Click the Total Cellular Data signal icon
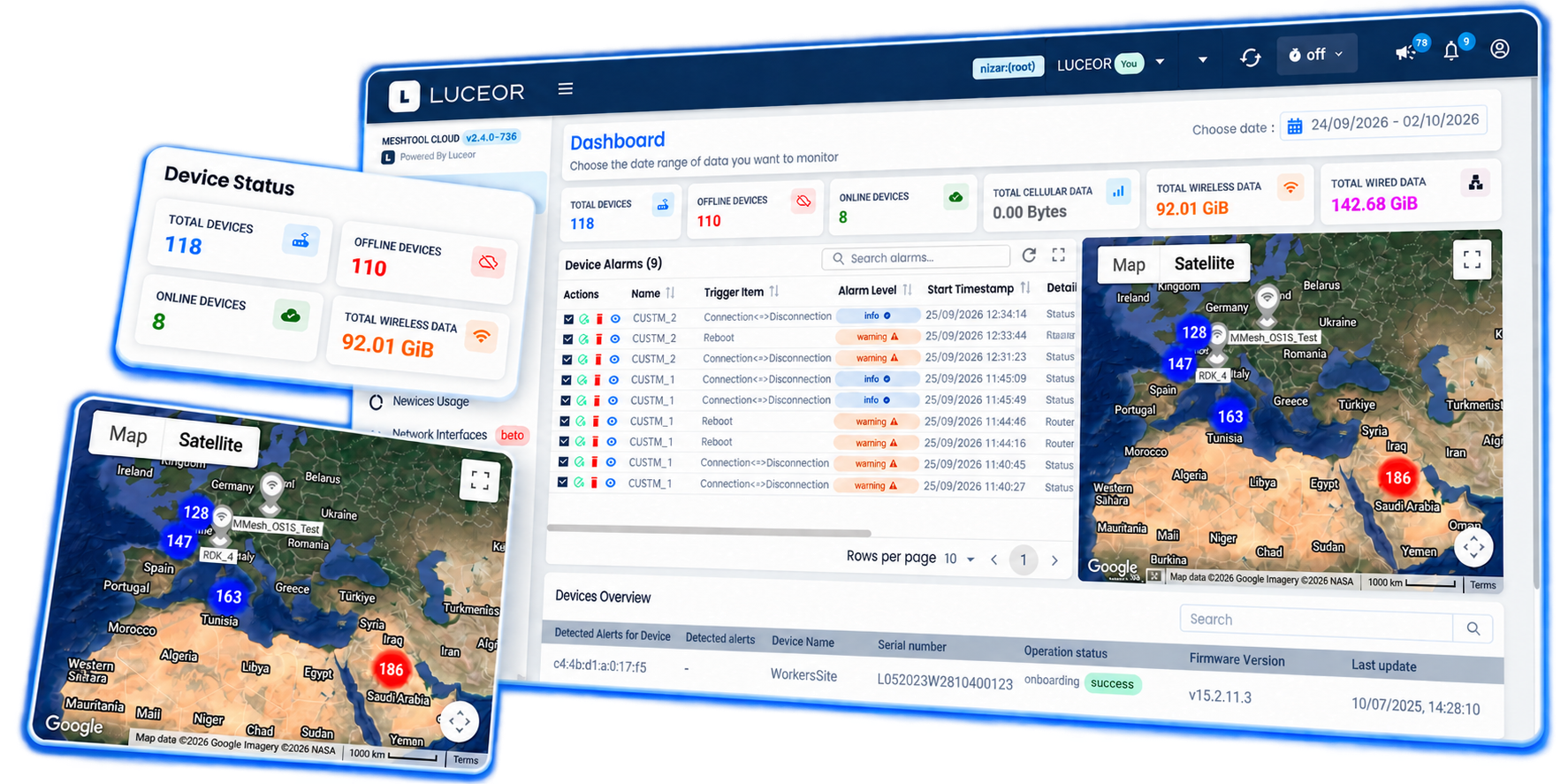1568x784 pixels. tap(1119, 191)
